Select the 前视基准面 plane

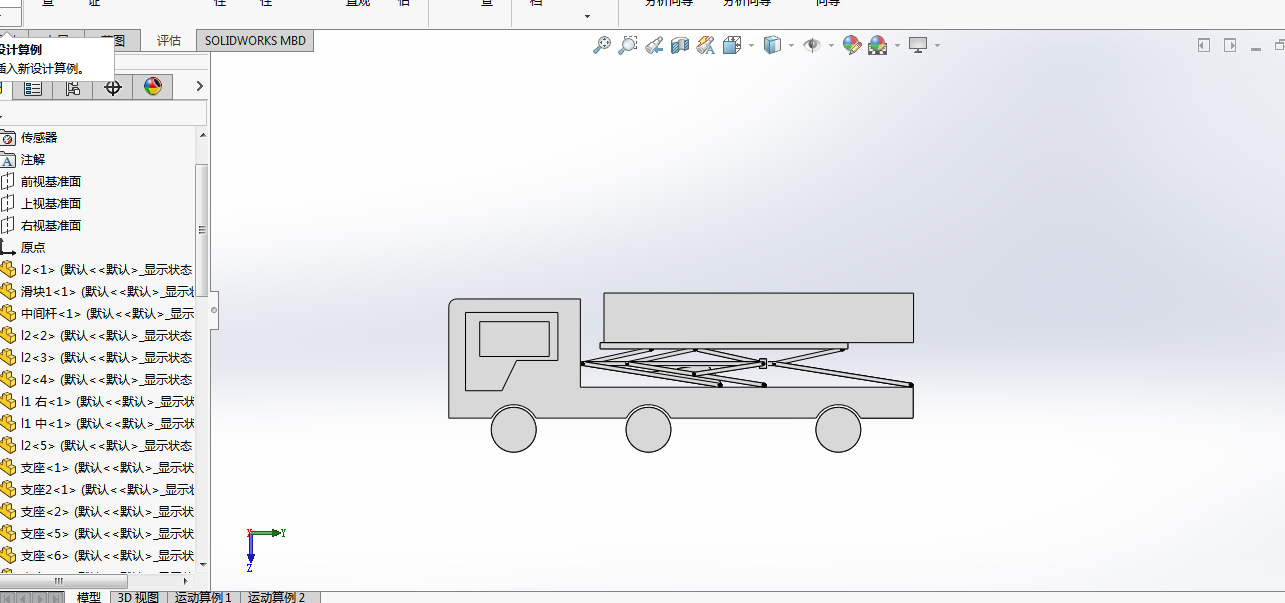click(51, 182)
